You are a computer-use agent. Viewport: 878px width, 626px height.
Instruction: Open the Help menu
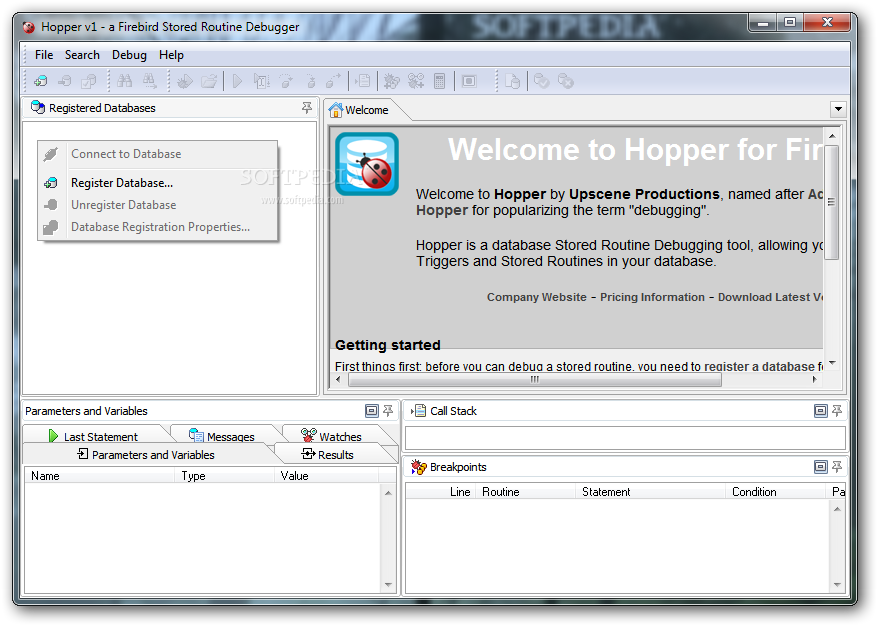click(171, 55)
